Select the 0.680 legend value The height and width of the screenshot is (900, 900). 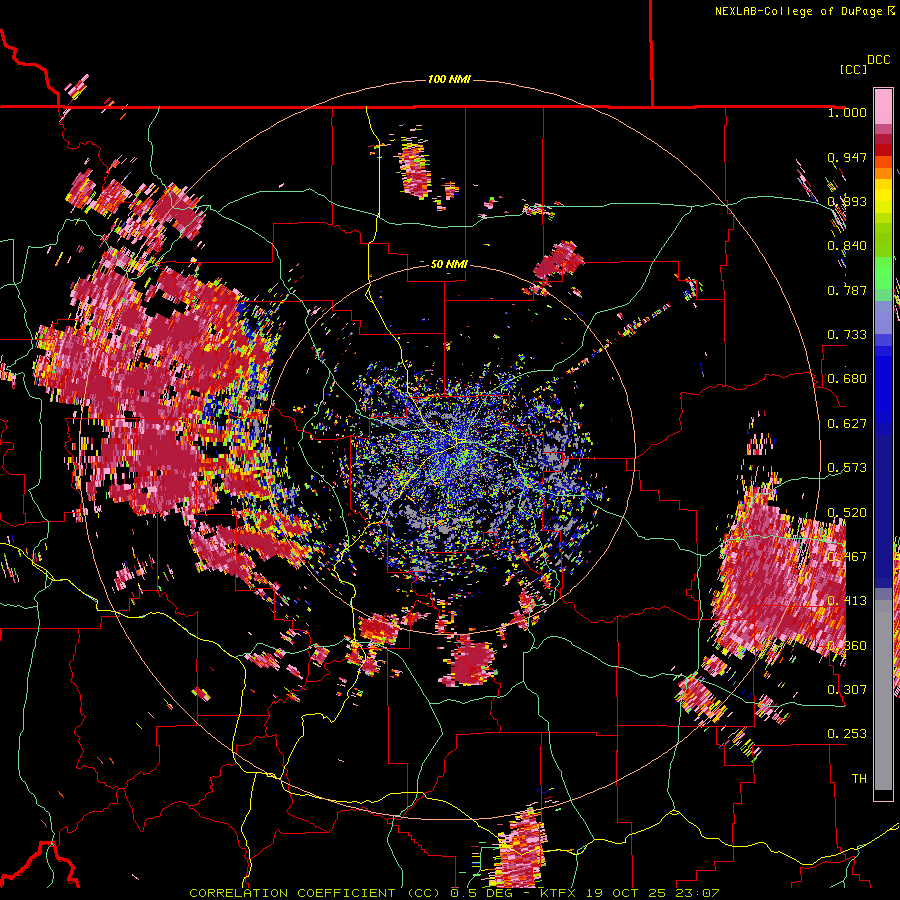[847, 379]
